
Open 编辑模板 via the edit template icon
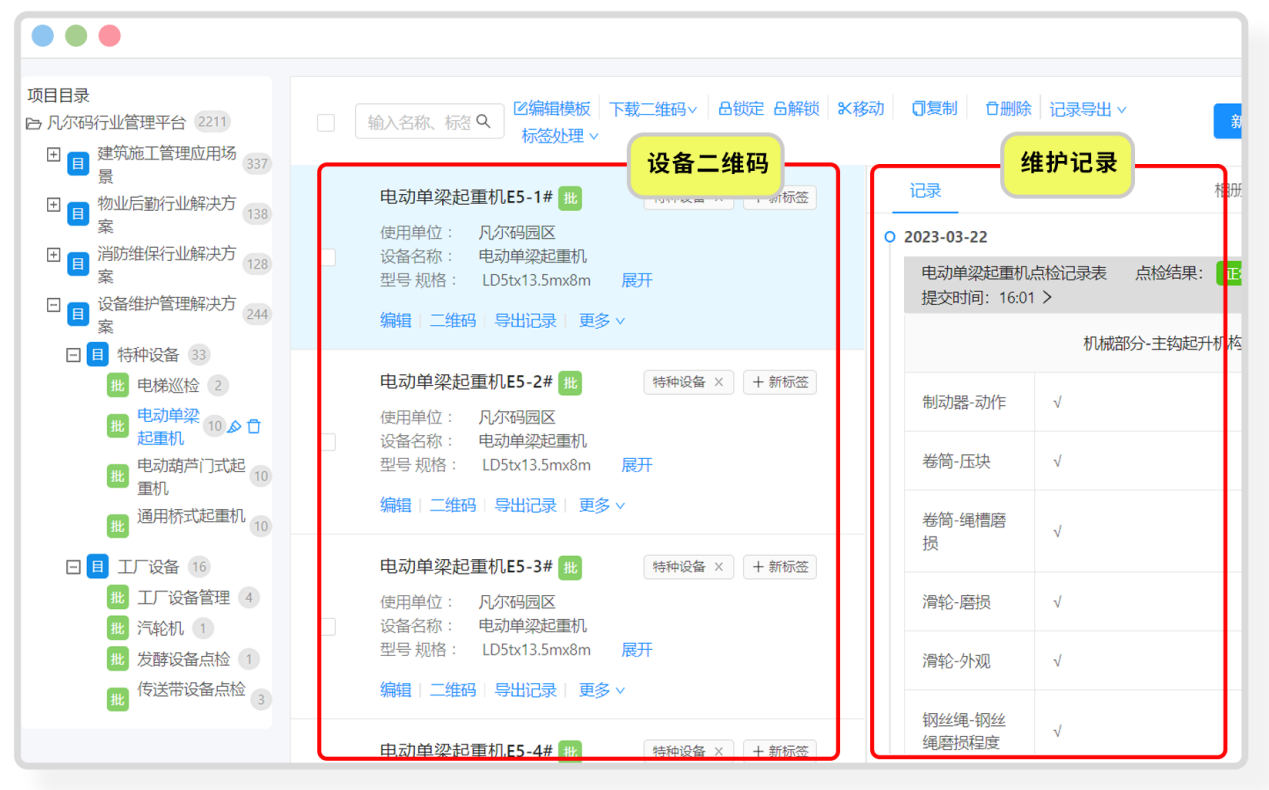click(519, 108)
